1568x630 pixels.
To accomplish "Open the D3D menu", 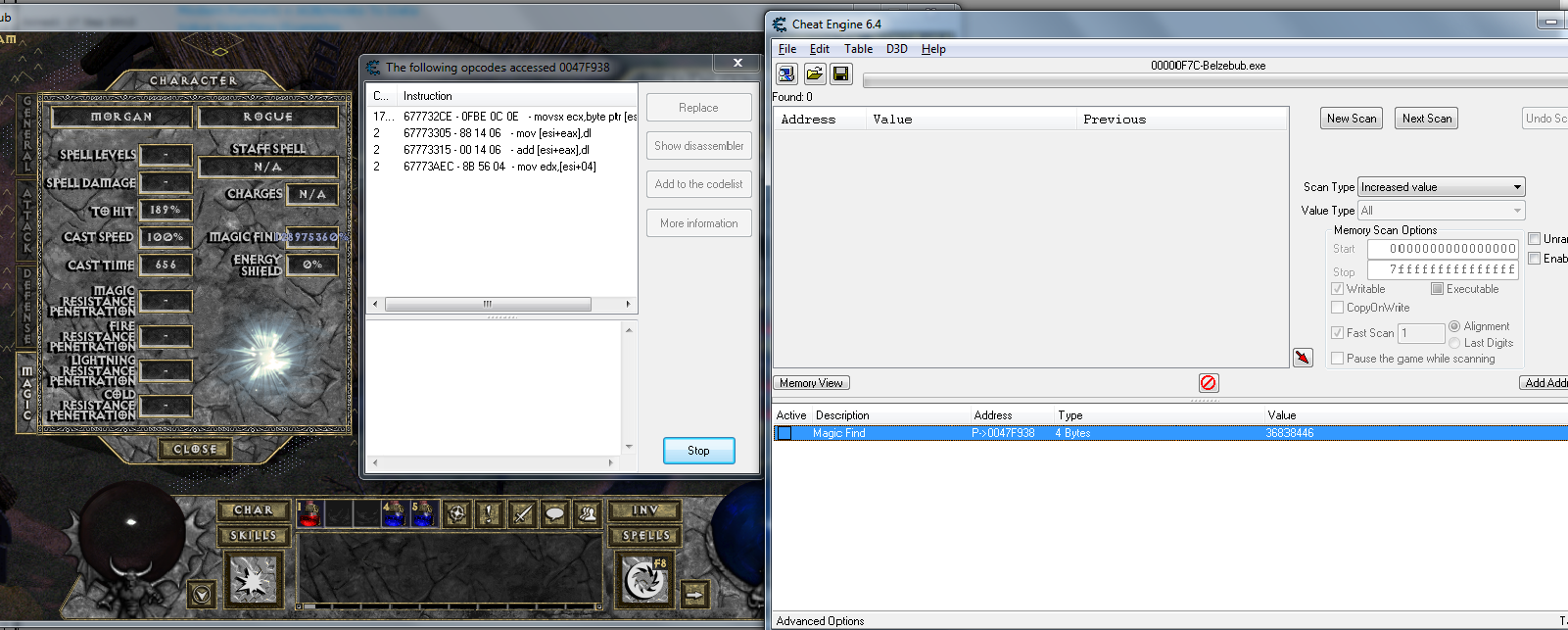I will (x=897, y=49).
